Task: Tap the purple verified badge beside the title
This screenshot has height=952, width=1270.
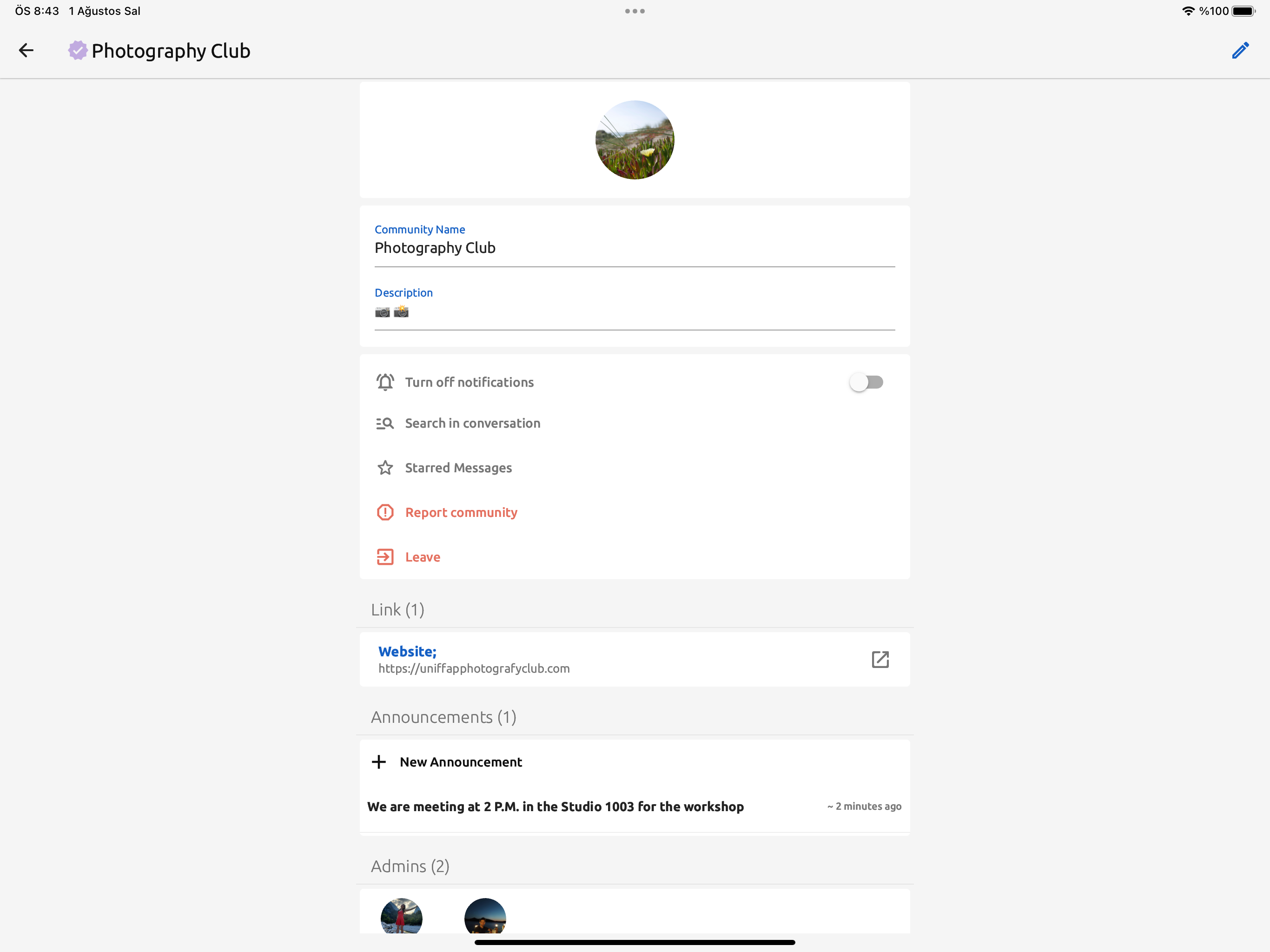Action: [78, 51]
